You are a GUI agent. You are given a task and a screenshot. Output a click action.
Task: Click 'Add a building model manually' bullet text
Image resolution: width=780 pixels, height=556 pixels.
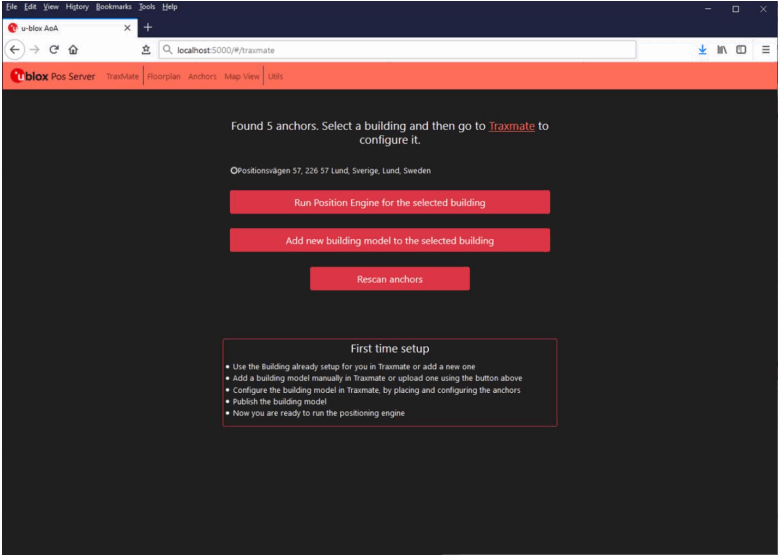coord(378,378)
